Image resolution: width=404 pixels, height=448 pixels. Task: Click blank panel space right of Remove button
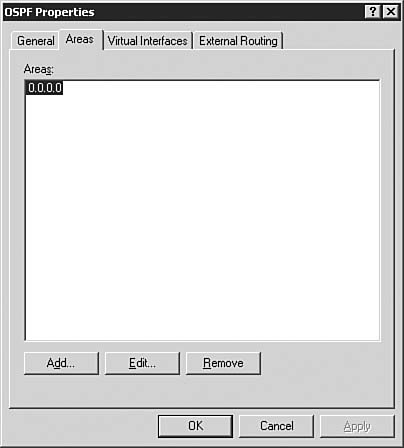tap(327, 363)
